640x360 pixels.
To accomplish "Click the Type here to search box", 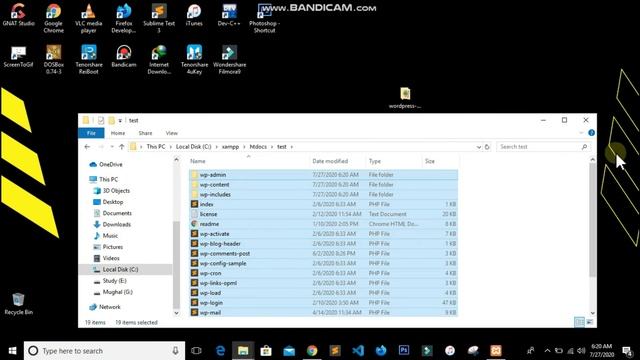I will click(105, 351).
